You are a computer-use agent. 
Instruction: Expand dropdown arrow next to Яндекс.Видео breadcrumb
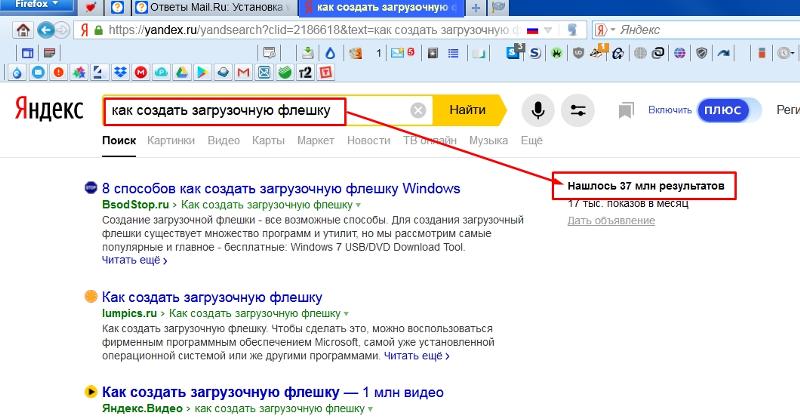[x=370, y=409]
